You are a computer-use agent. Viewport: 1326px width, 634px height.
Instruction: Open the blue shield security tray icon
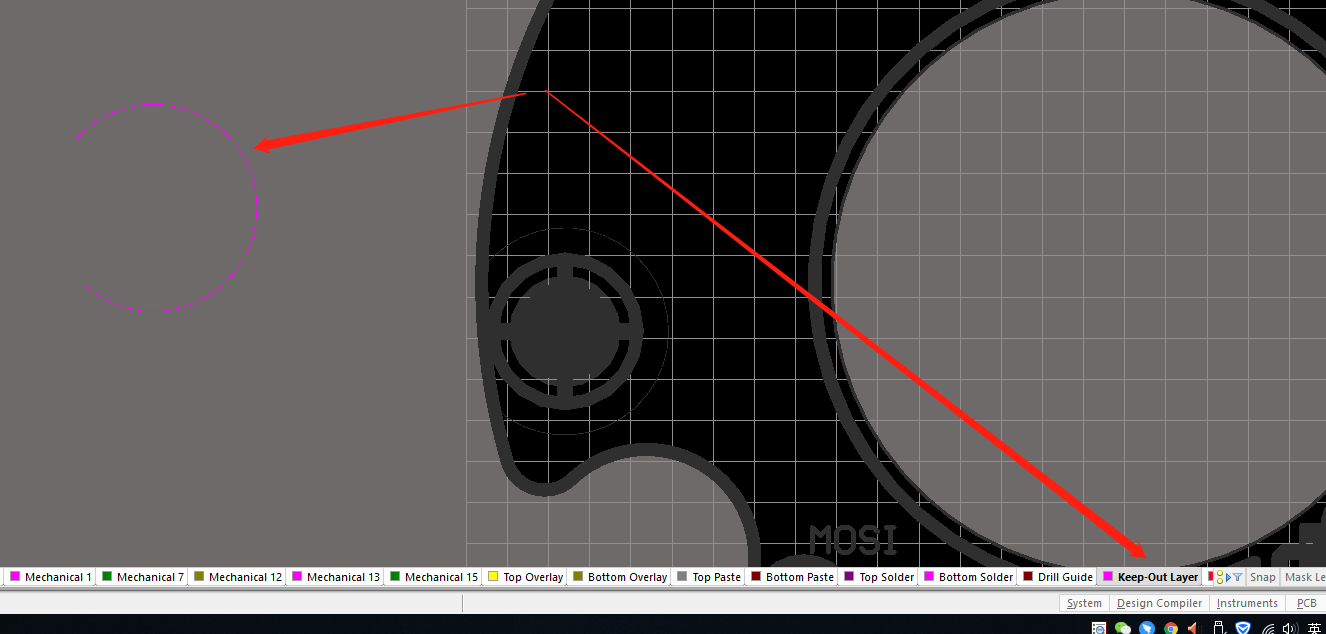1243,628
